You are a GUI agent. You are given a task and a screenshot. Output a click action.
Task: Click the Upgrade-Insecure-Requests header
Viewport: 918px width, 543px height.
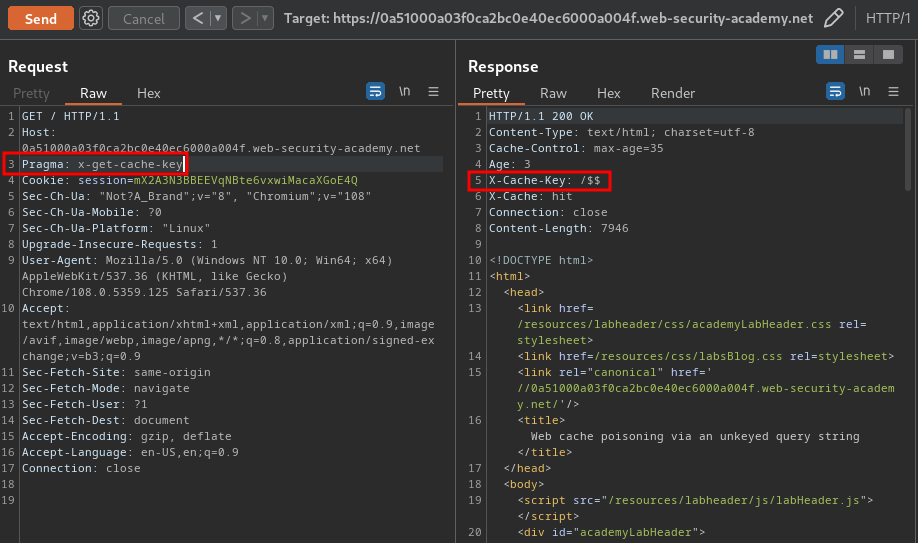pos(119,244)
